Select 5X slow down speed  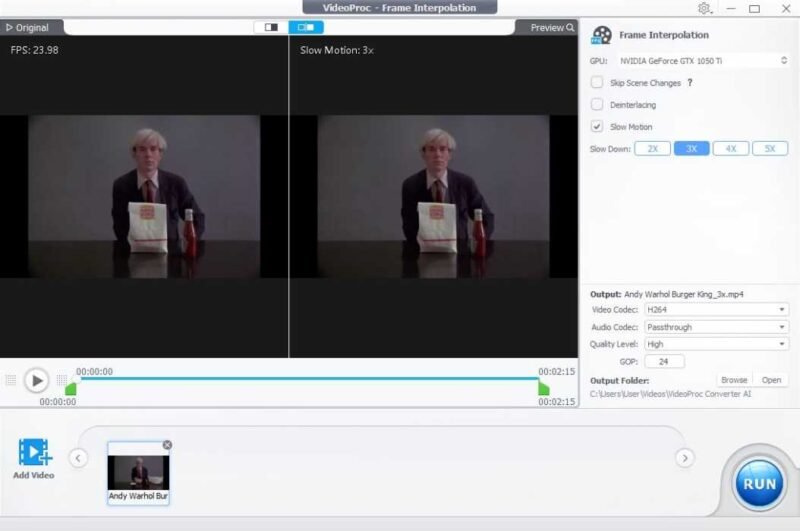(770, 148)
